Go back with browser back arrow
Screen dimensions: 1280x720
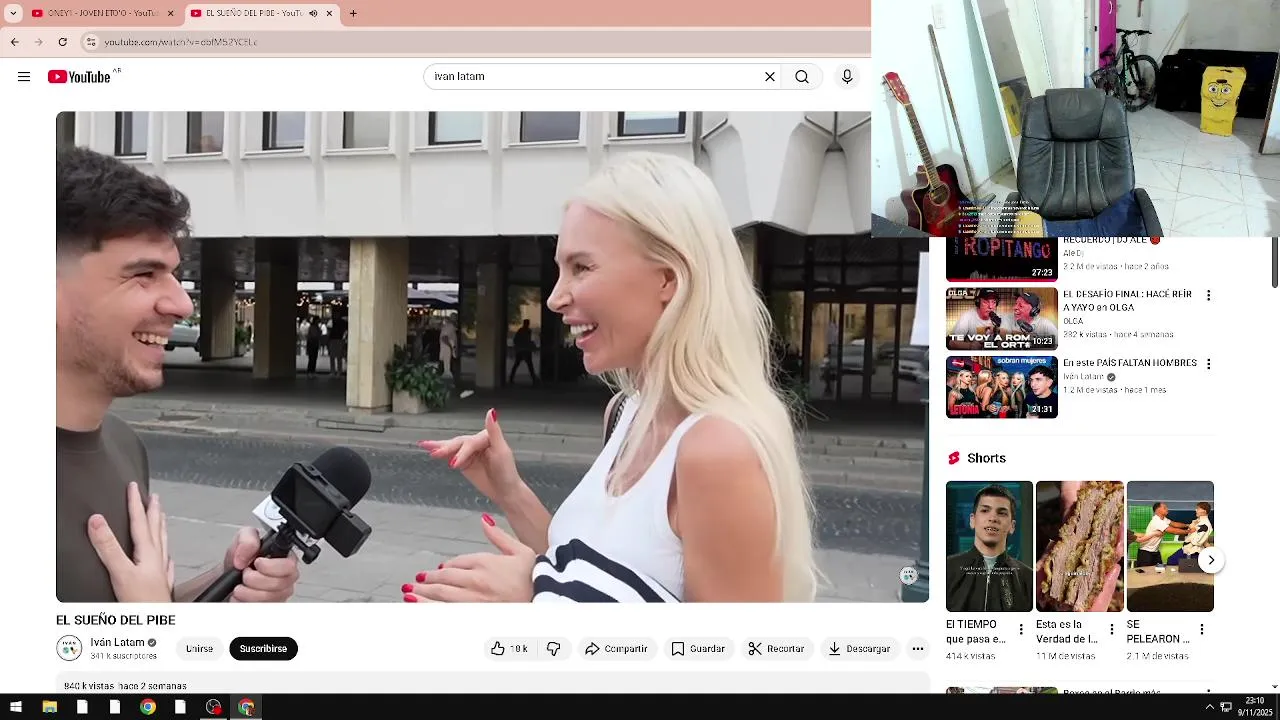point(14,42)
